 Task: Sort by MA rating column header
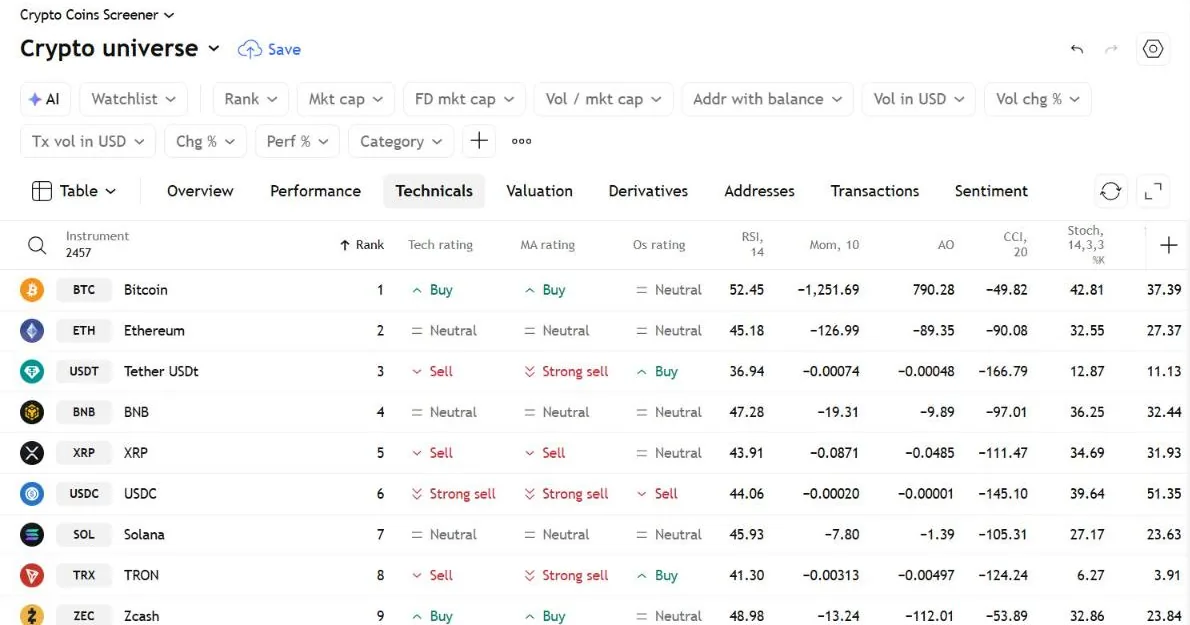(x=547, y=245)
